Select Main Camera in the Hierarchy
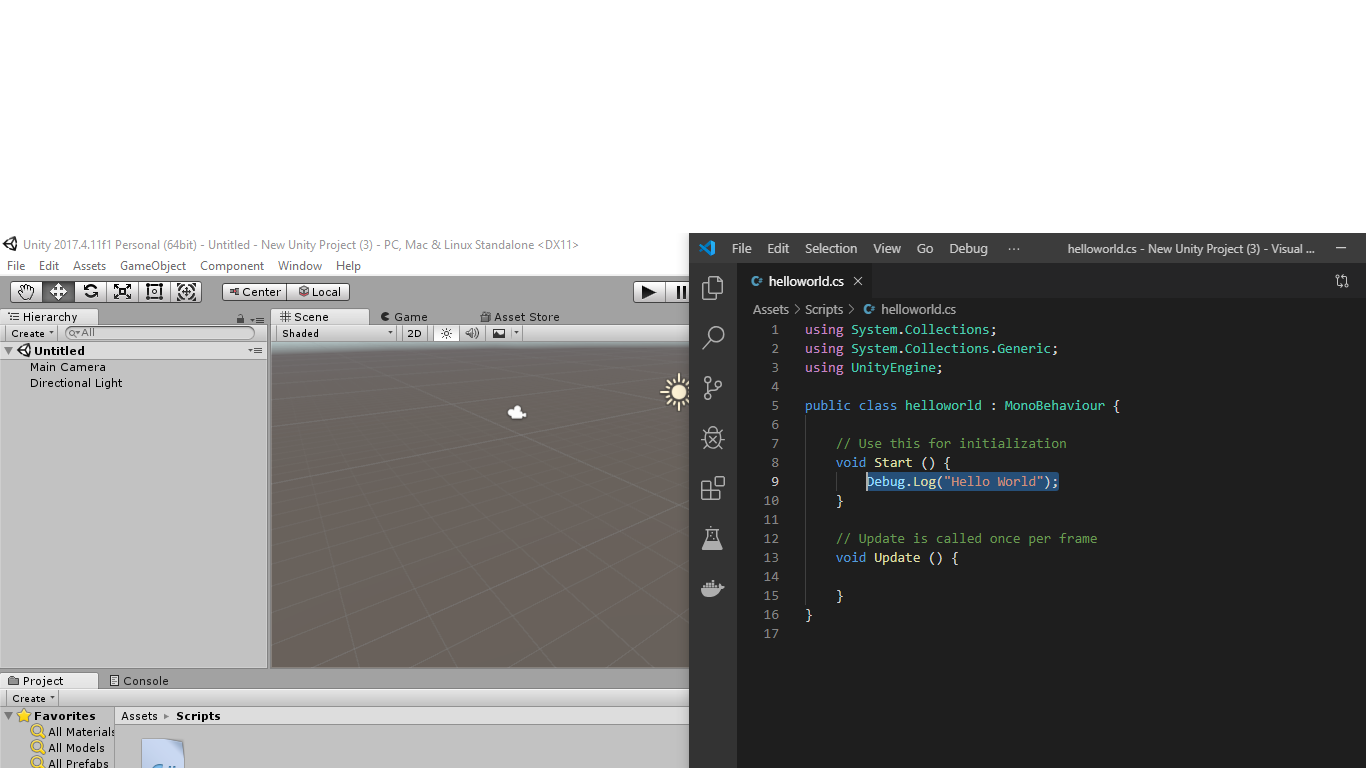 pyautogui.click(x=68, y=367)
